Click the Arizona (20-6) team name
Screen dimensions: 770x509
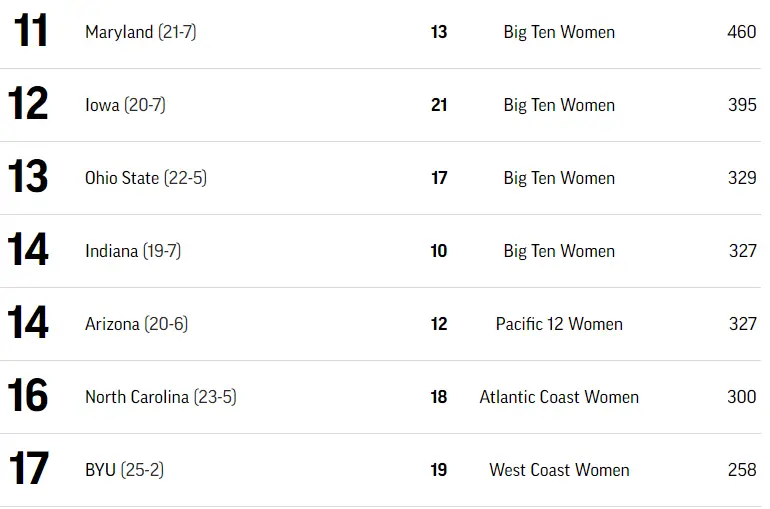[136, 324]
